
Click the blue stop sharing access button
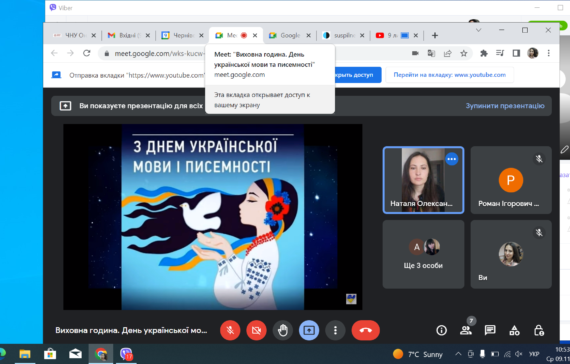tap(358, 75)
